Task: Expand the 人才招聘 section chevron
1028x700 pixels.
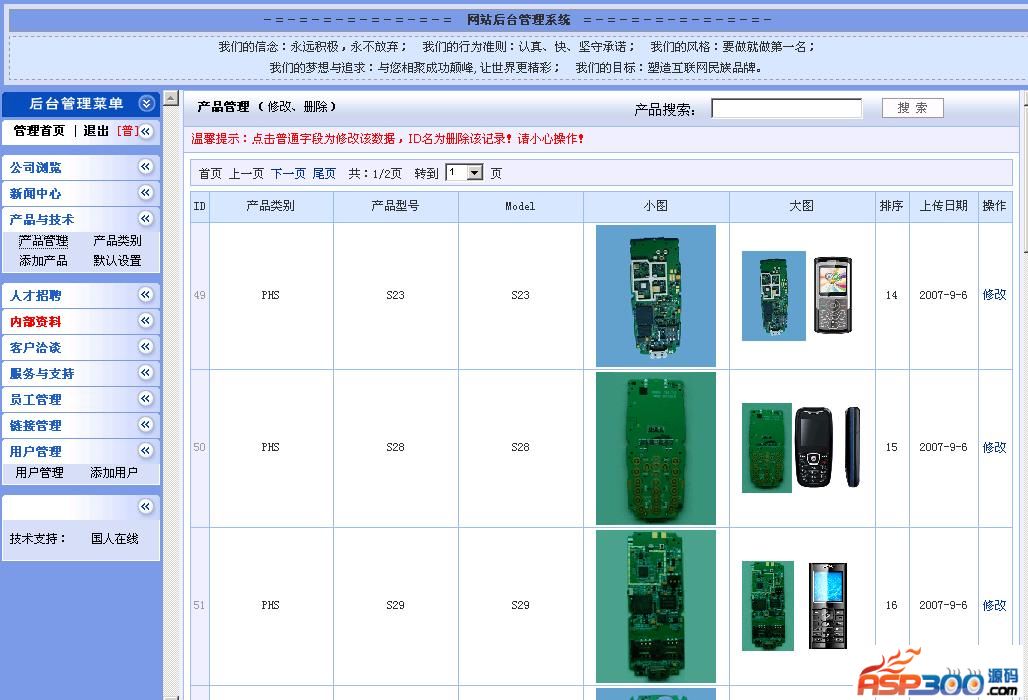Action: [146, 295]
